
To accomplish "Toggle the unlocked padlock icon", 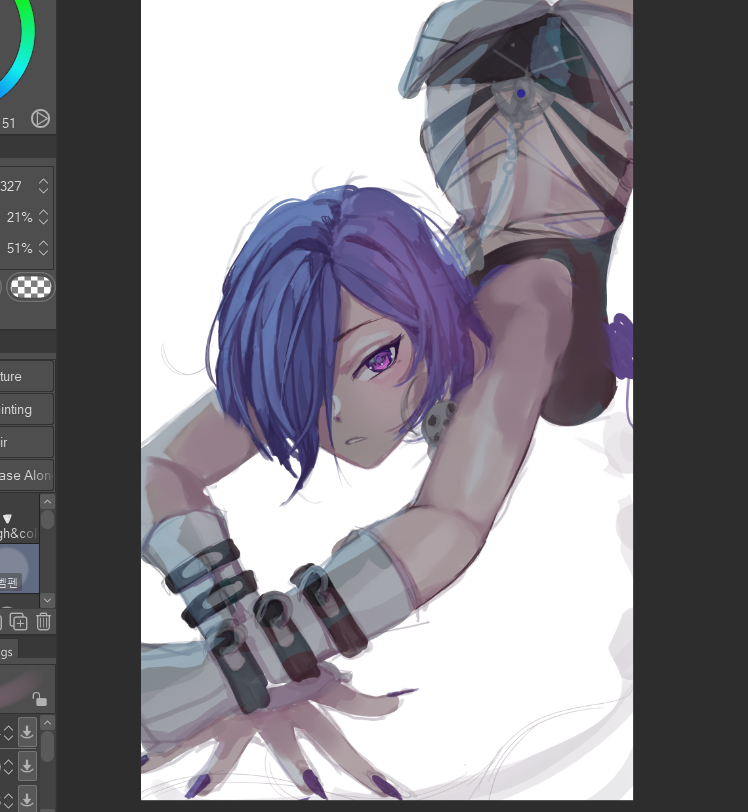I will pyautogui.click(x=40, y=700).
